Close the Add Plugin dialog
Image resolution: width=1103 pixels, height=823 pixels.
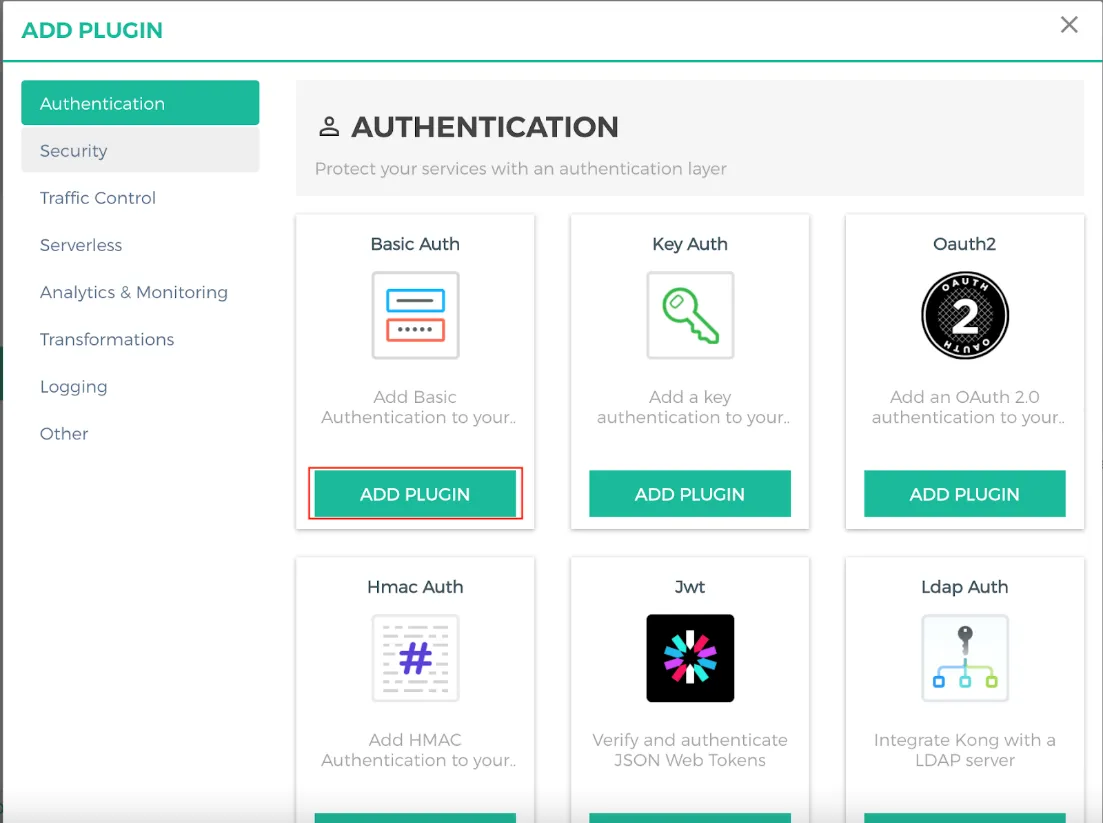[1069, 25]
